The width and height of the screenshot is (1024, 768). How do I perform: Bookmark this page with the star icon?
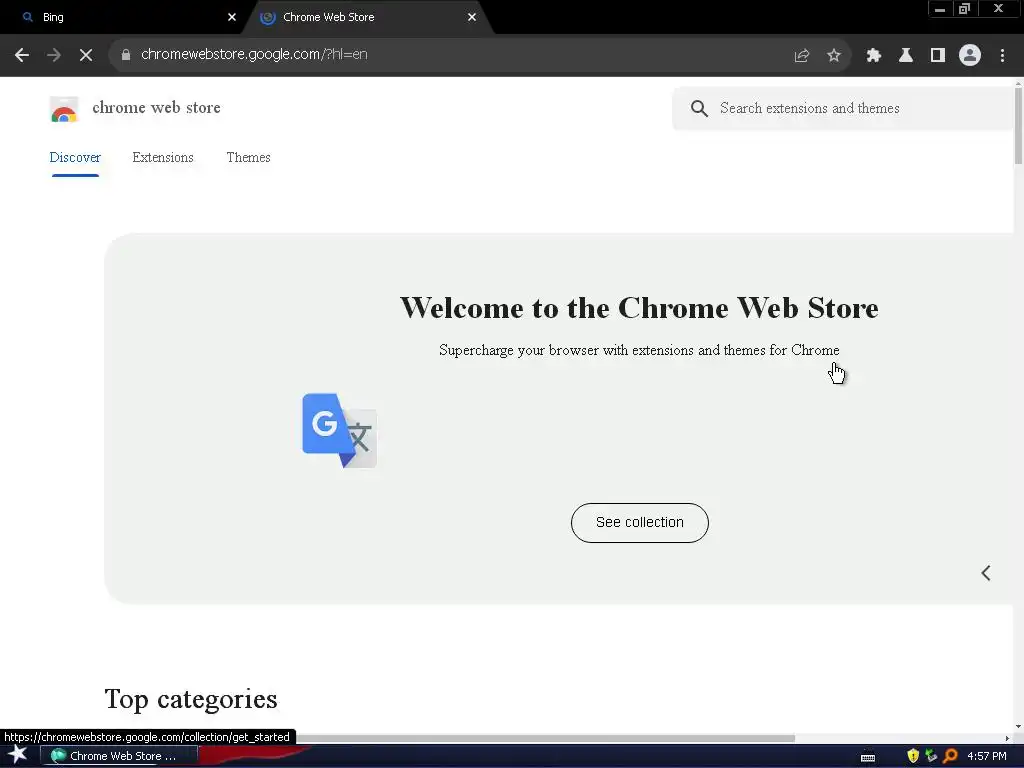tap(834, 56)
